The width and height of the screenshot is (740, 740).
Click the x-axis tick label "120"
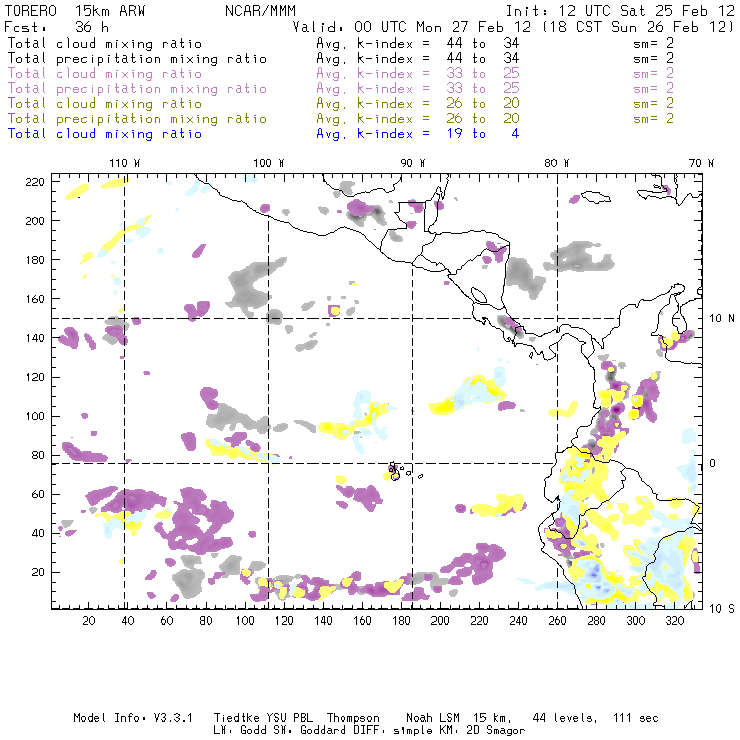[284, 621]
